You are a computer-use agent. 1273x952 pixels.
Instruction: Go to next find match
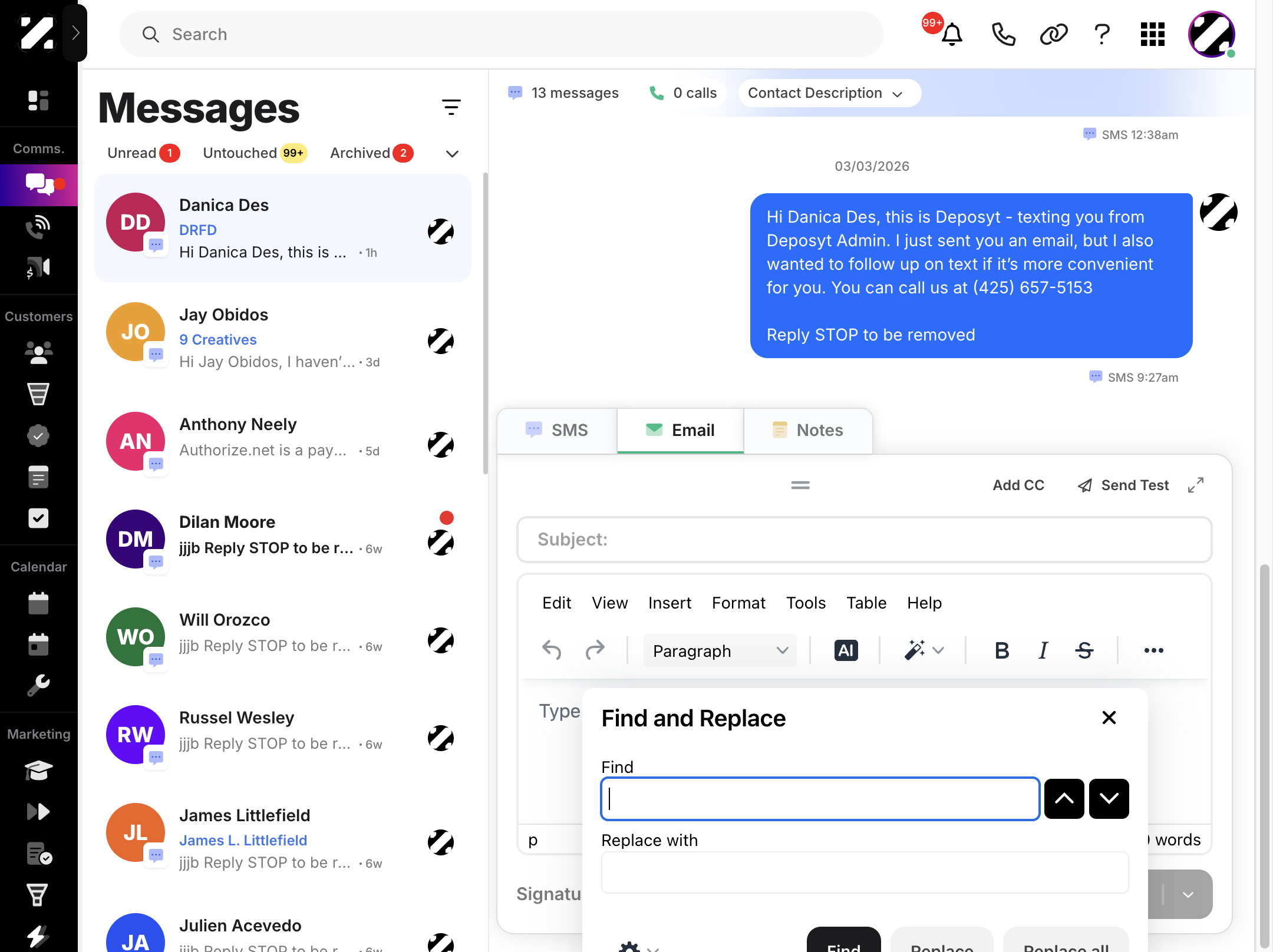point(1109,799)
